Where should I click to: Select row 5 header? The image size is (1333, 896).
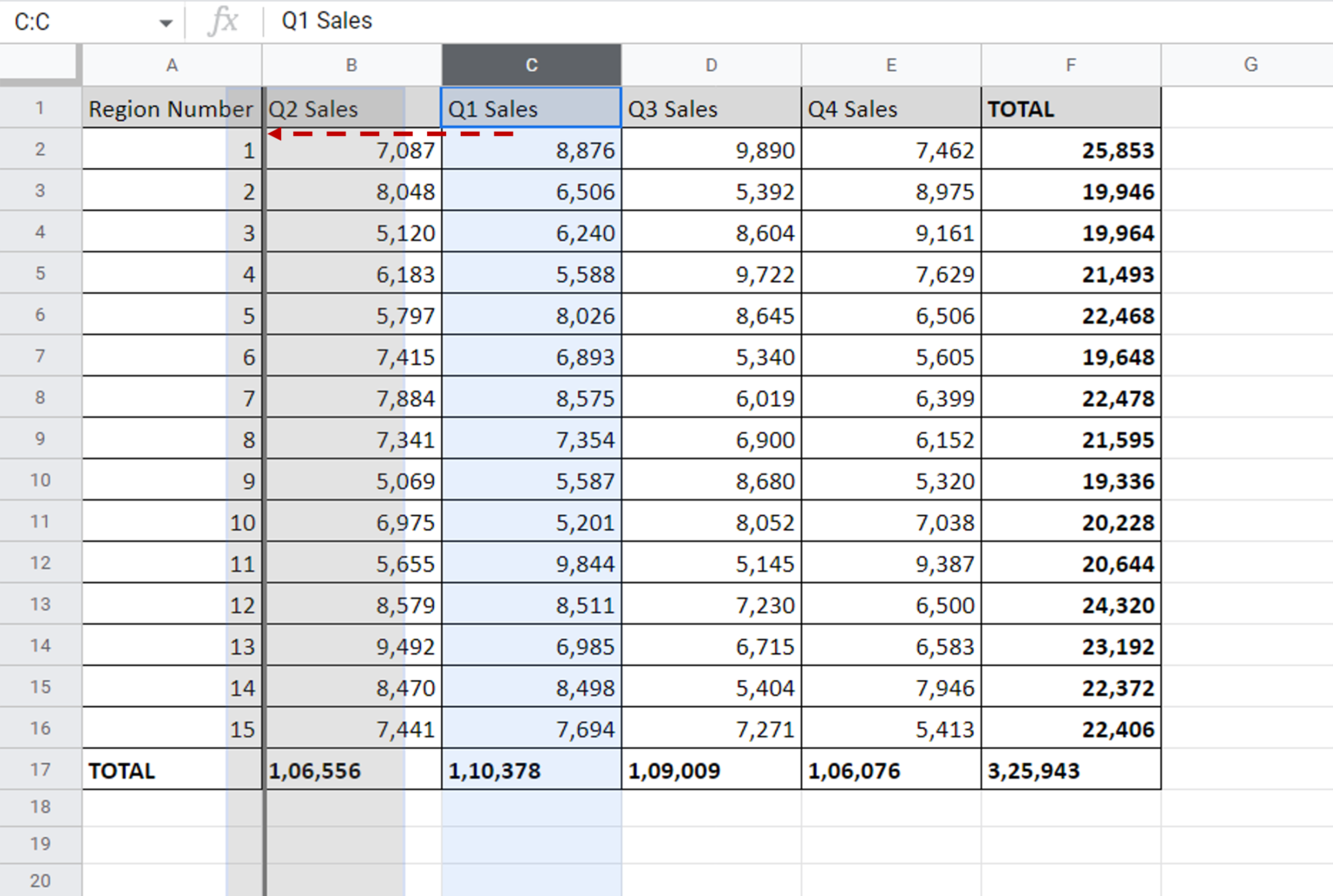click(x=40, y=273)
